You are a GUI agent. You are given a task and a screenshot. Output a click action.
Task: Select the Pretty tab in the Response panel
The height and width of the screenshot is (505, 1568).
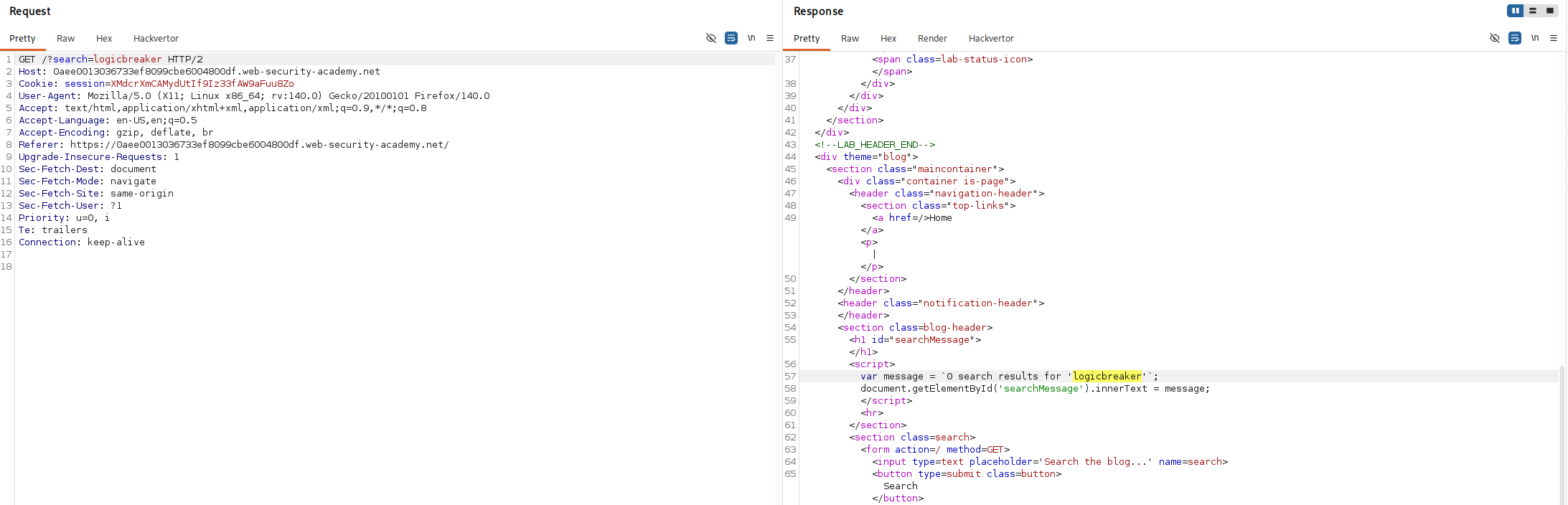coord(807,39)
